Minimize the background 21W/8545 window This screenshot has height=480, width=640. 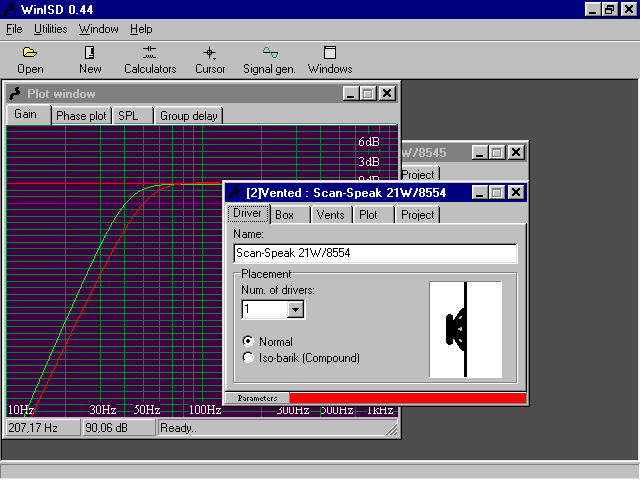[480, 152]
